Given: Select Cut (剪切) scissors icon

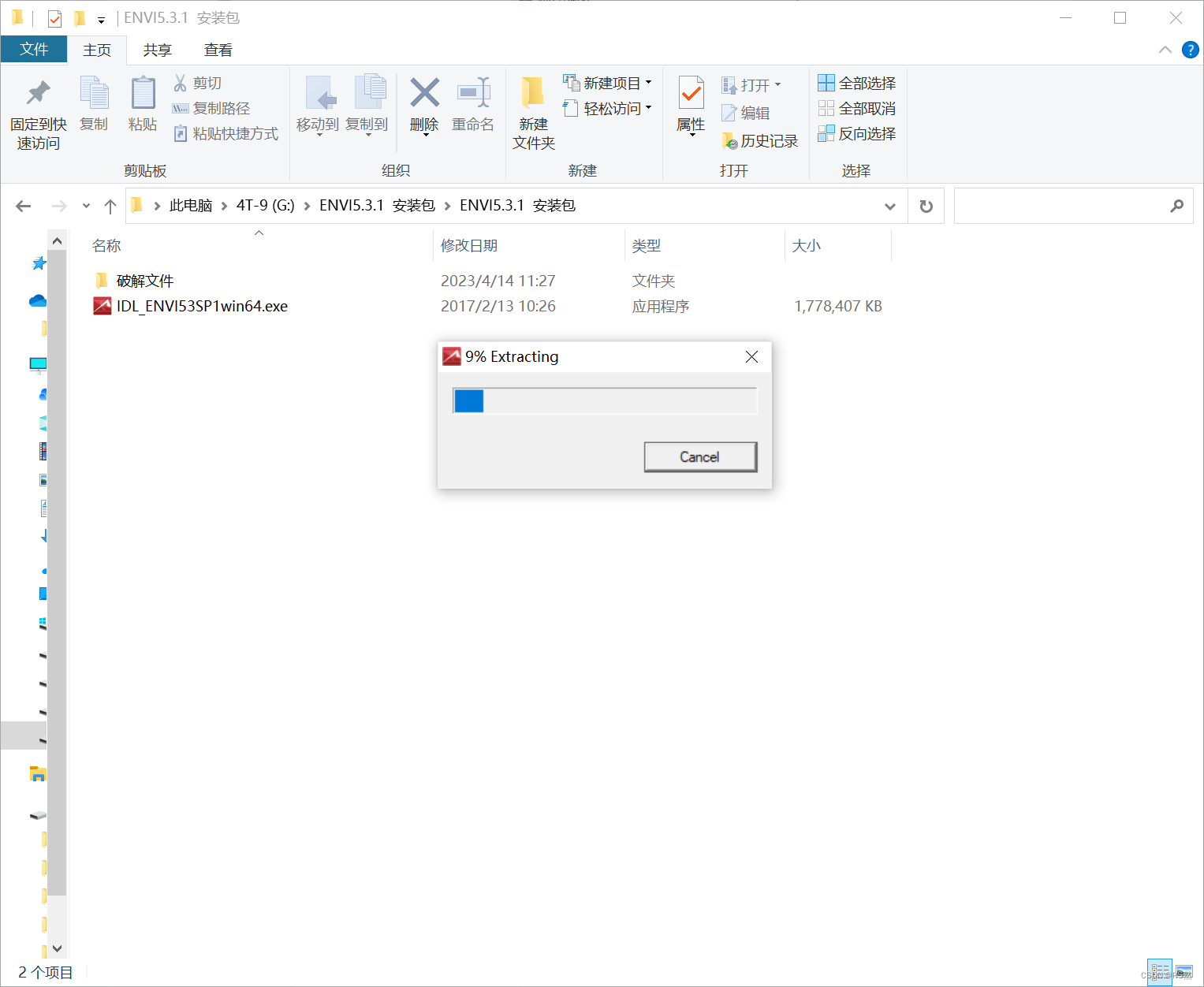Looking at the screenshot, I should tap(181, 83).
